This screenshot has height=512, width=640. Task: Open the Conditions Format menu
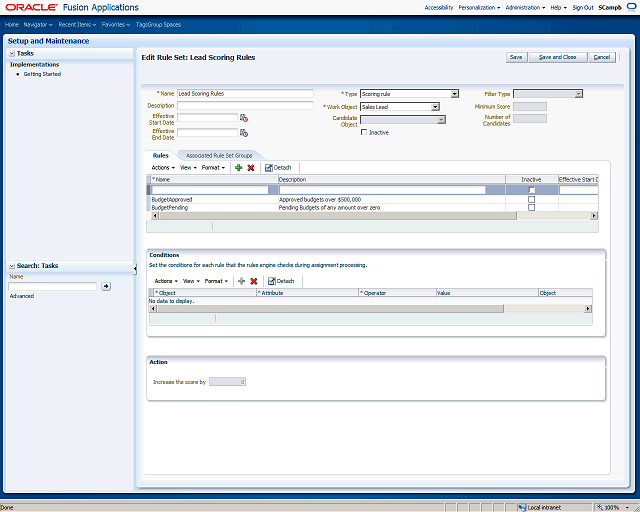click(x=216, y=281)
